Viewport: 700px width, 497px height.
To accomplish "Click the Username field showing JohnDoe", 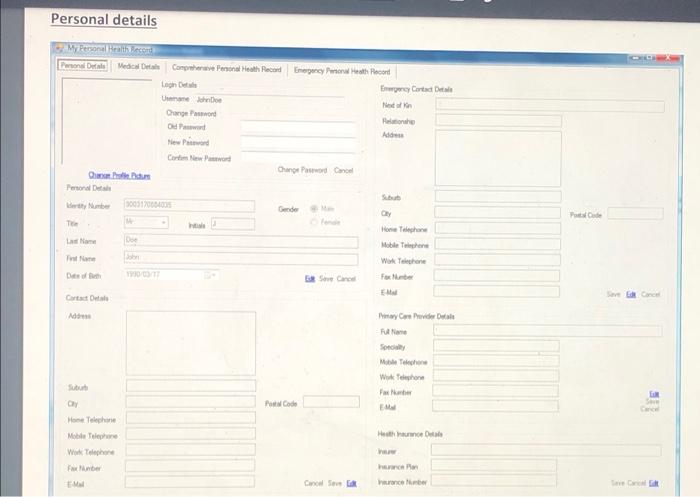I will pos(270,100).
